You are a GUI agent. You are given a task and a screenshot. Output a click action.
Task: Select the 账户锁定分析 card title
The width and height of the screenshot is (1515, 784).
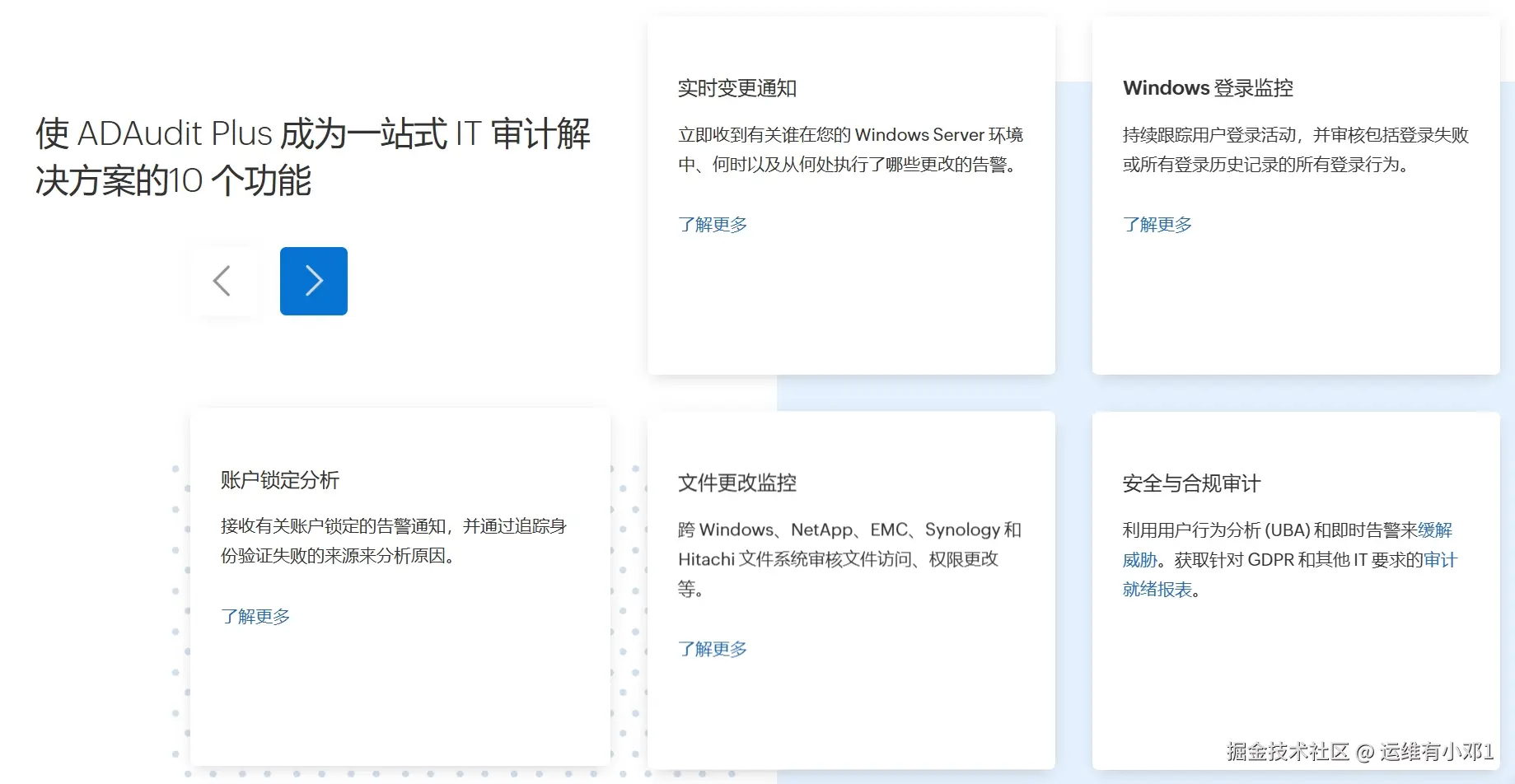click(280, 480)
